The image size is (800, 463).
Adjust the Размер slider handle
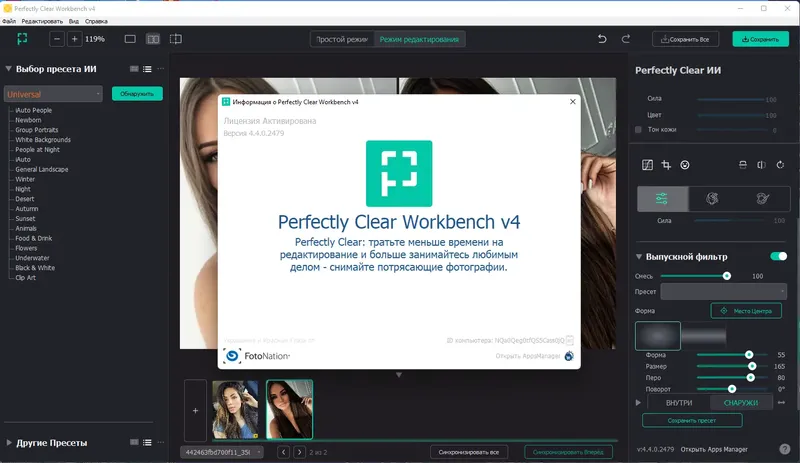(x=752, y=367)
